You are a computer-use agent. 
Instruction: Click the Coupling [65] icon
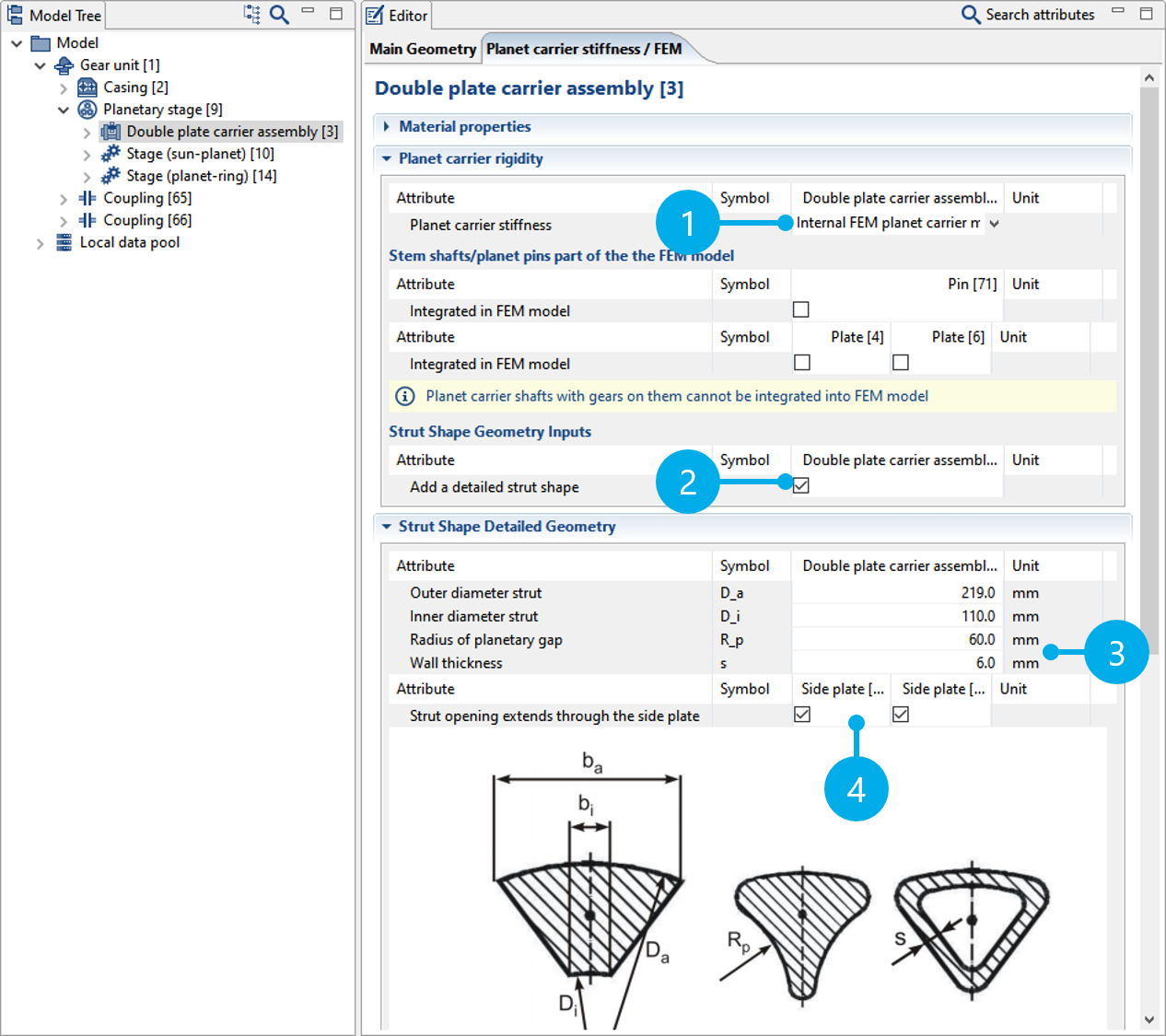click(87, 198)
